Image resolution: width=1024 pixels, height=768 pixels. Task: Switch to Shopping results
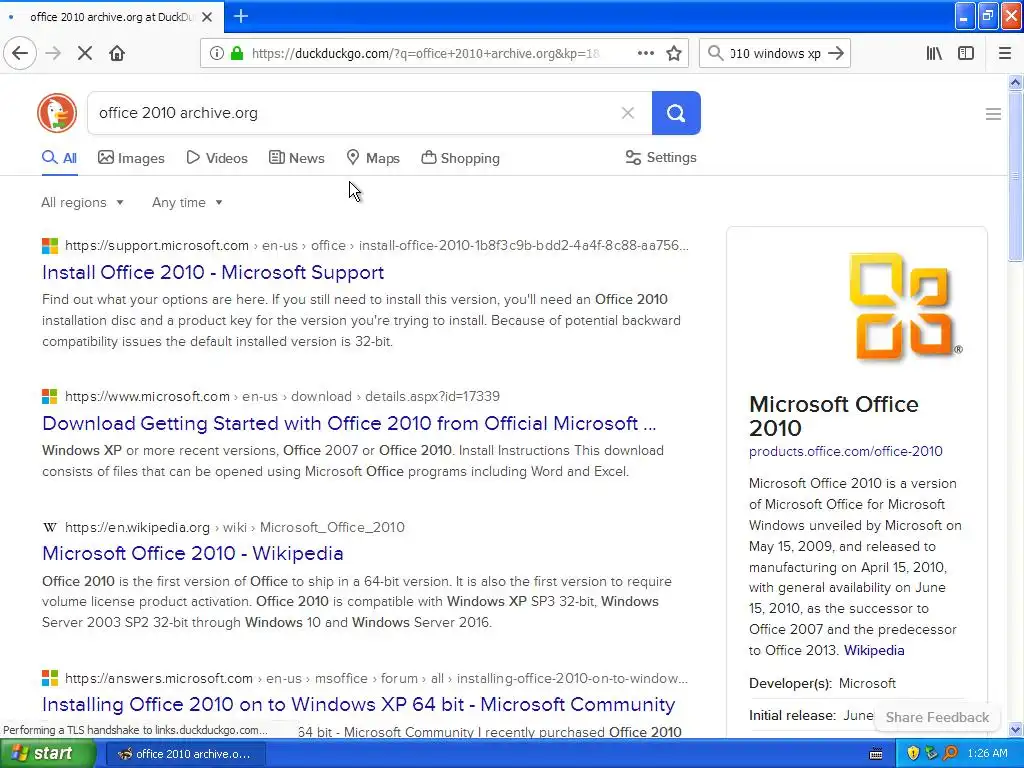(460, 158)
